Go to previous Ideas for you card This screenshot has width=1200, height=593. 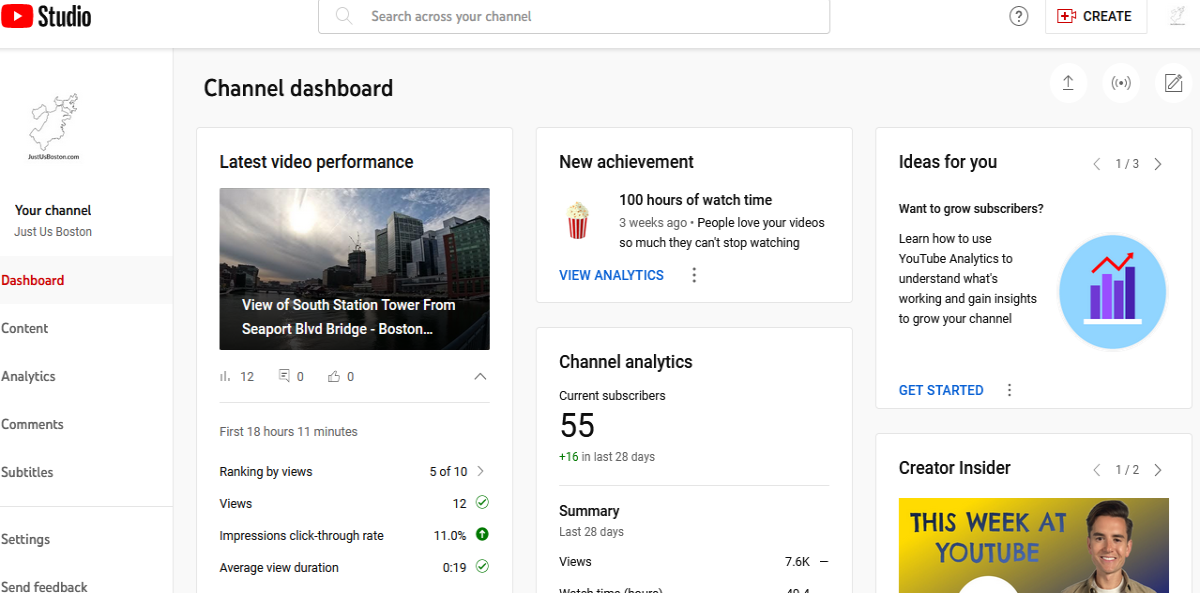pyautogui.click(x=1097, y=164)
